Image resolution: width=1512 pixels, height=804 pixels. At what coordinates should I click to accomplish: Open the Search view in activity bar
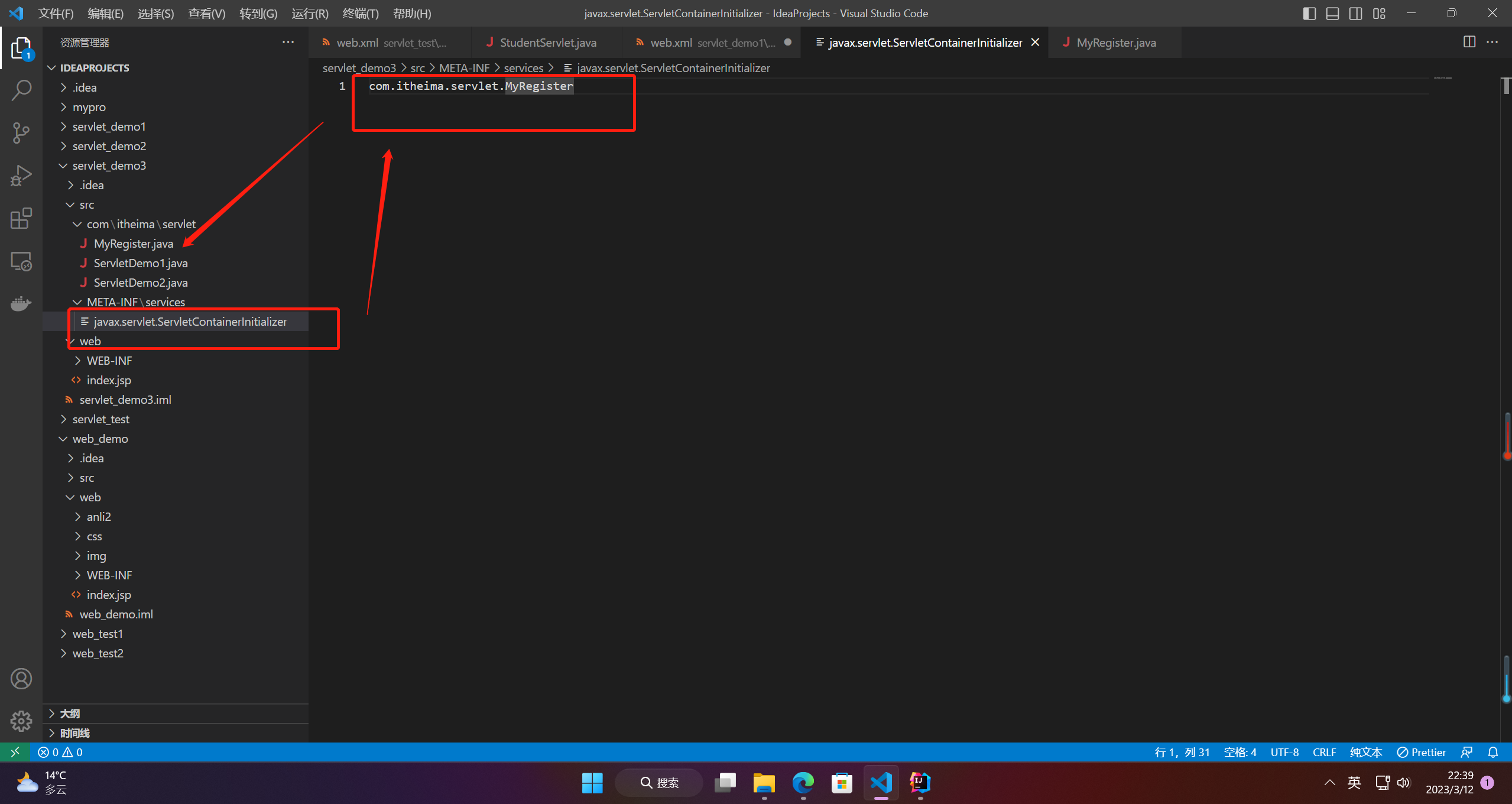click(21, 90)
